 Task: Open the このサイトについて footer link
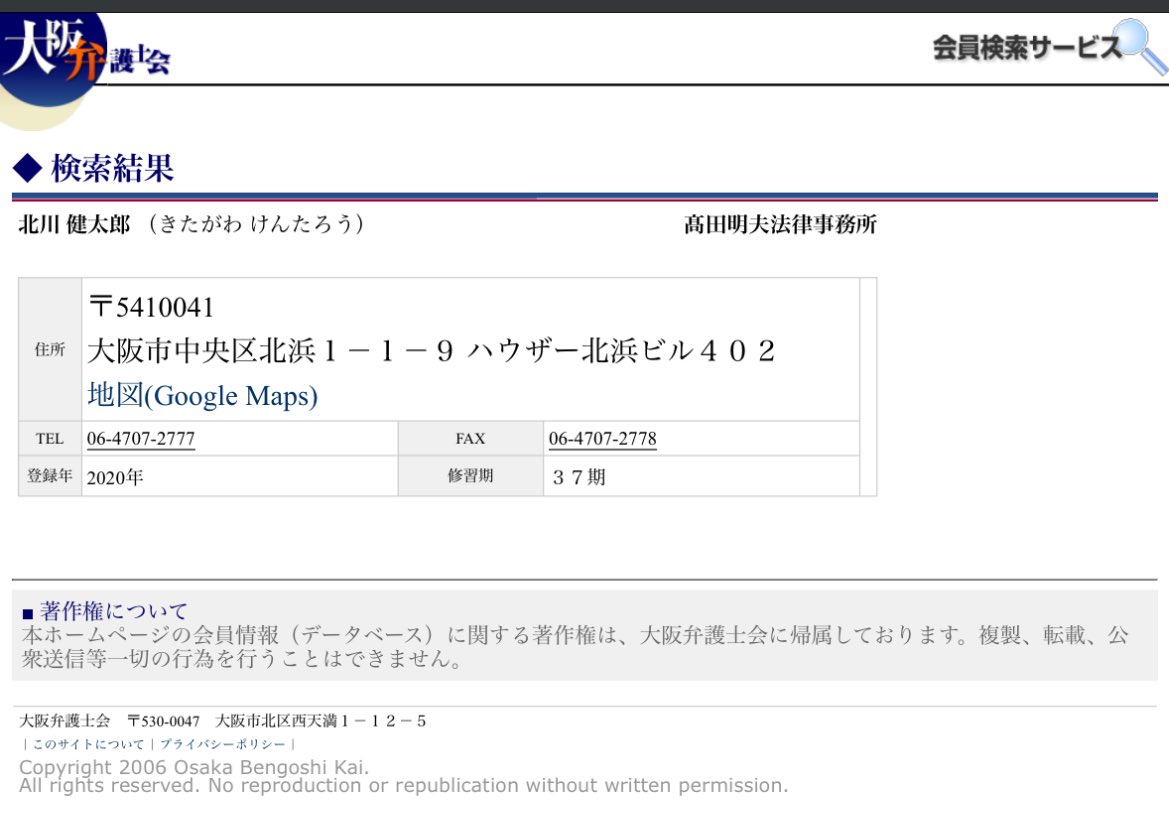pos(88,744)
